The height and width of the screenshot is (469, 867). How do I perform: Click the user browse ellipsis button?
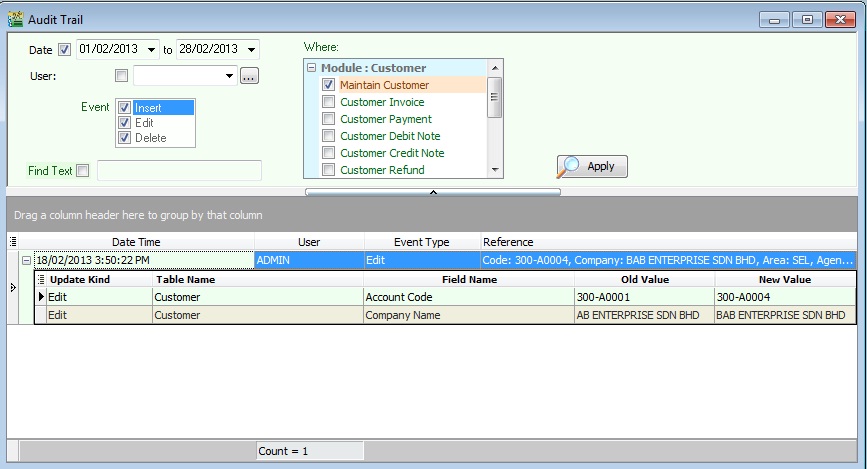tap(249, 76)
